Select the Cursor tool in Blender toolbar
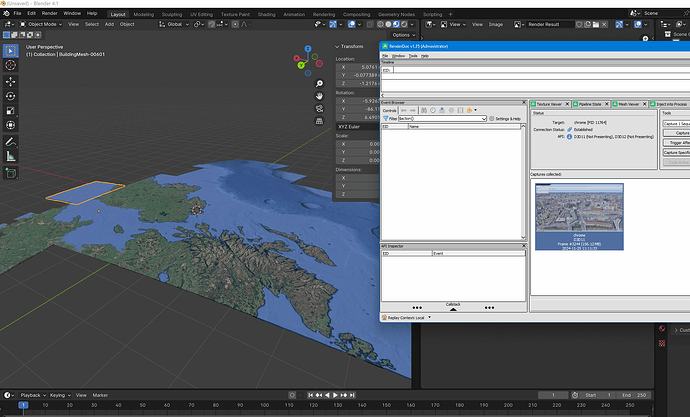690x417 pixels. [11, 65]
